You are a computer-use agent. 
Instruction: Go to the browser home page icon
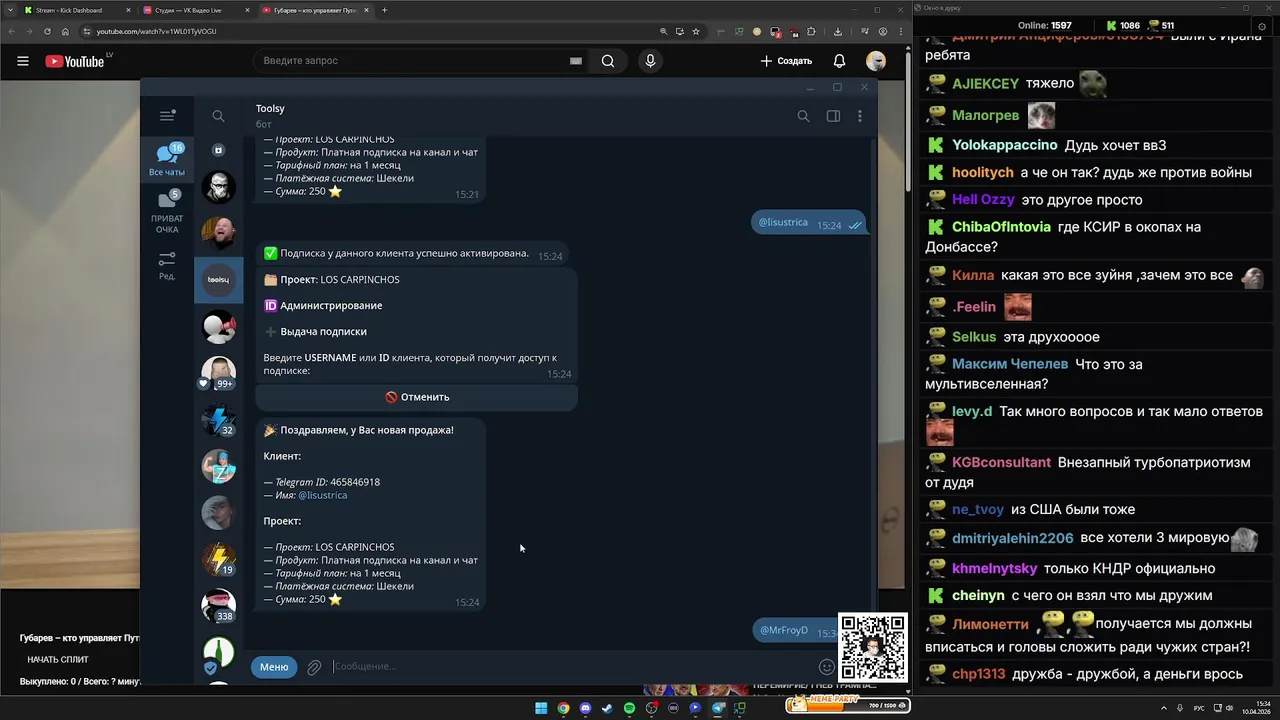[66, 31]
